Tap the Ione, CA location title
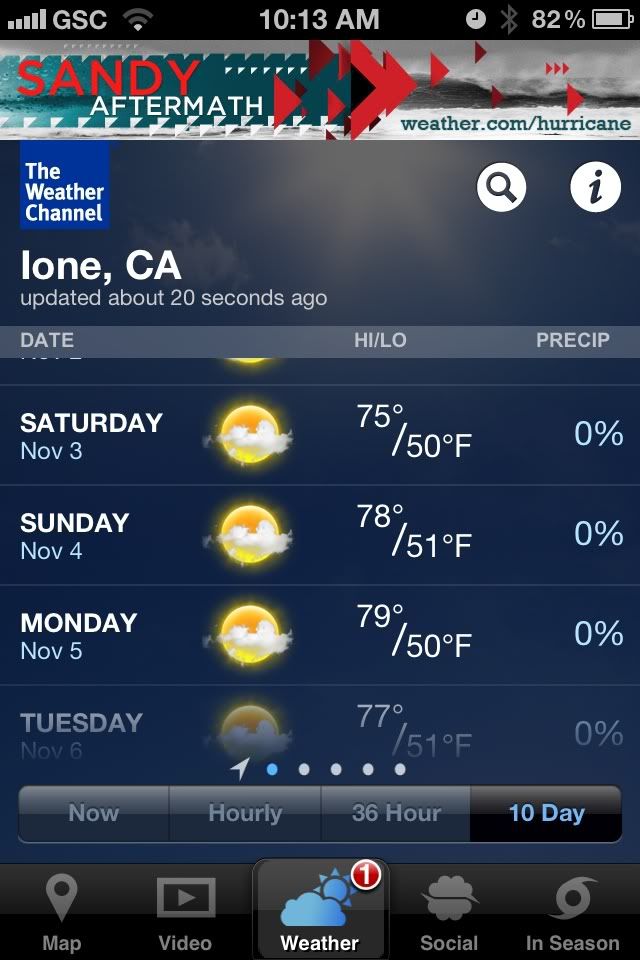 (100, 266)
